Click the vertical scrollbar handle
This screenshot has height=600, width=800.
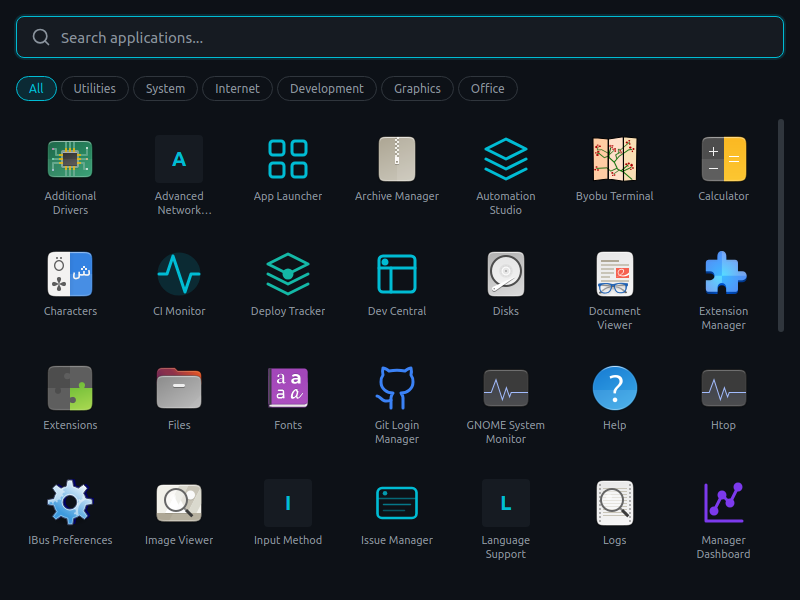pyautogui.click(x=781, y=226)
